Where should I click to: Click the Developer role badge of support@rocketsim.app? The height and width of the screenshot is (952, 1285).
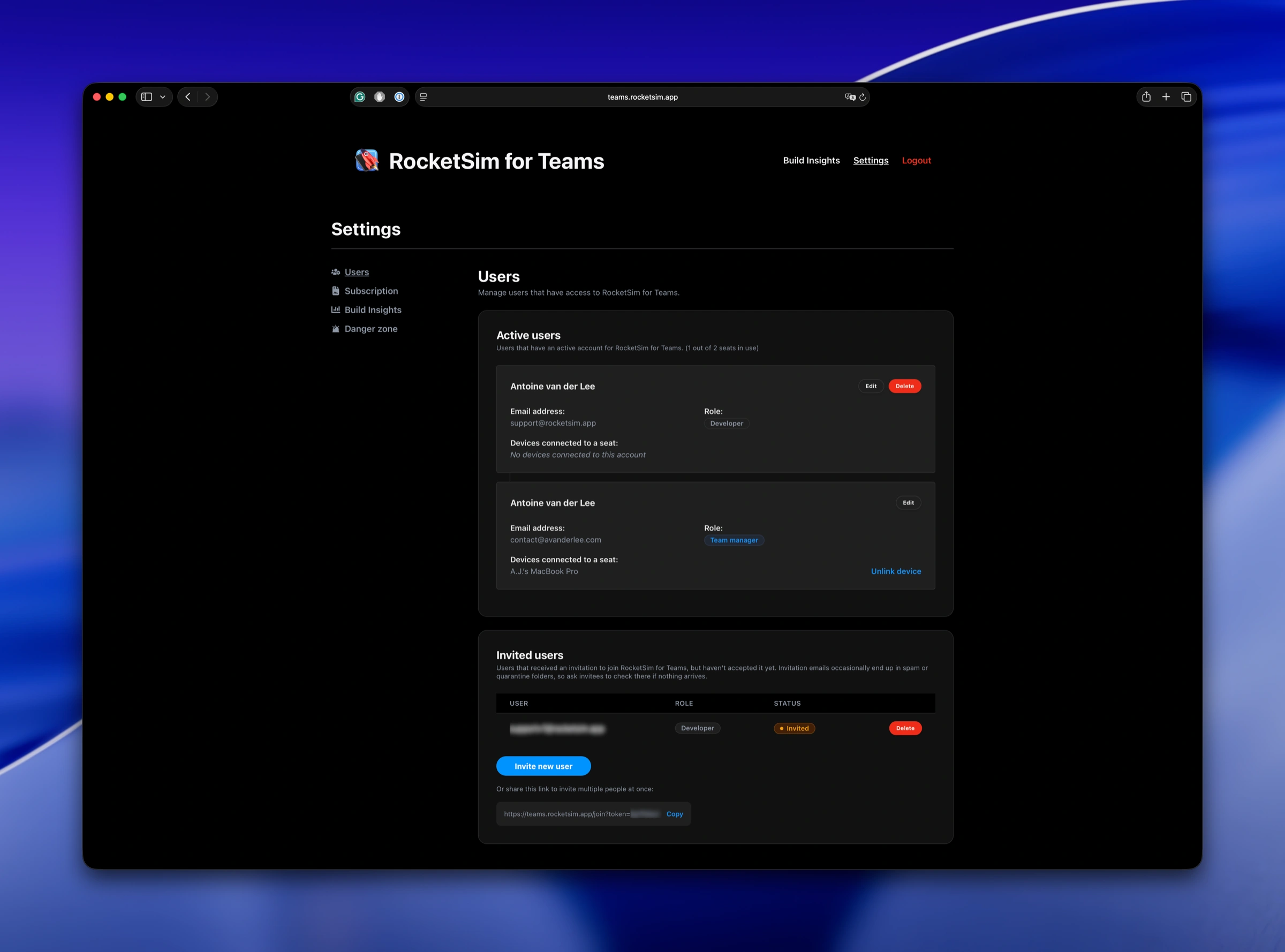tap(726, 424)
